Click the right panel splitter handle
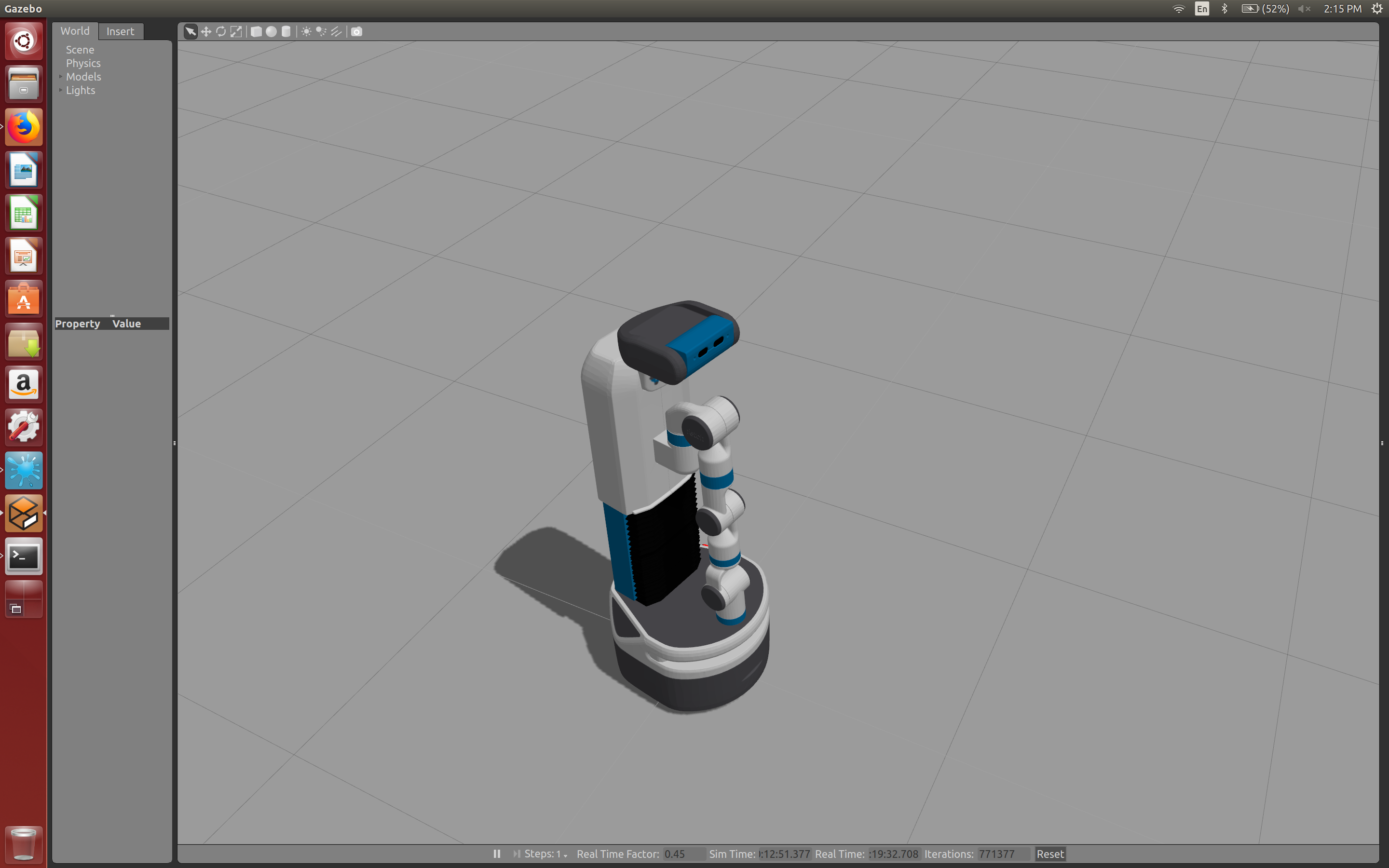This screenshot has width=1389, height=868. (x=1382, y=443)
